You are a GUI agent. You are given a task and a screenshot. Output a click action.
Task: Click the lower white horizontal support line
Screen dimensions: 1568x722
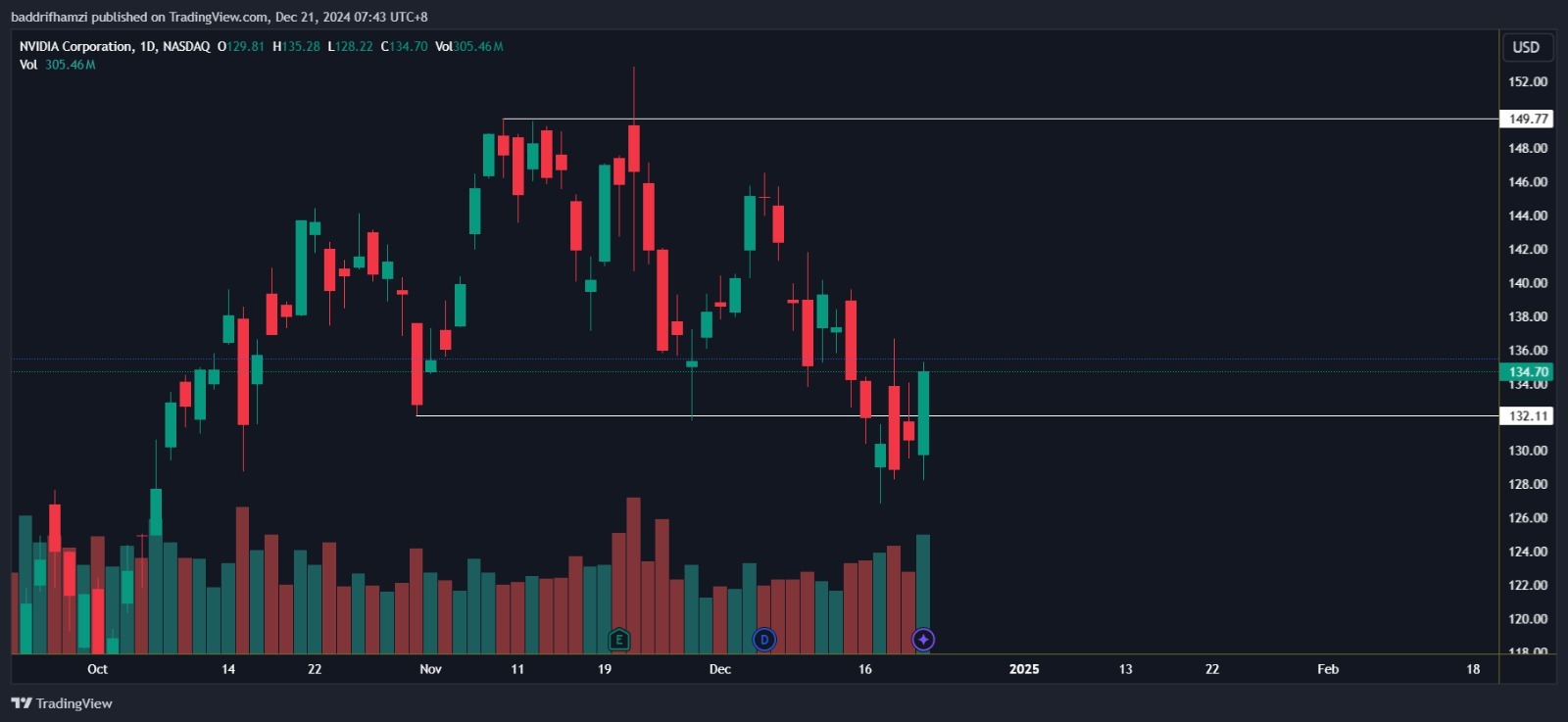click(x=956, y=415)
